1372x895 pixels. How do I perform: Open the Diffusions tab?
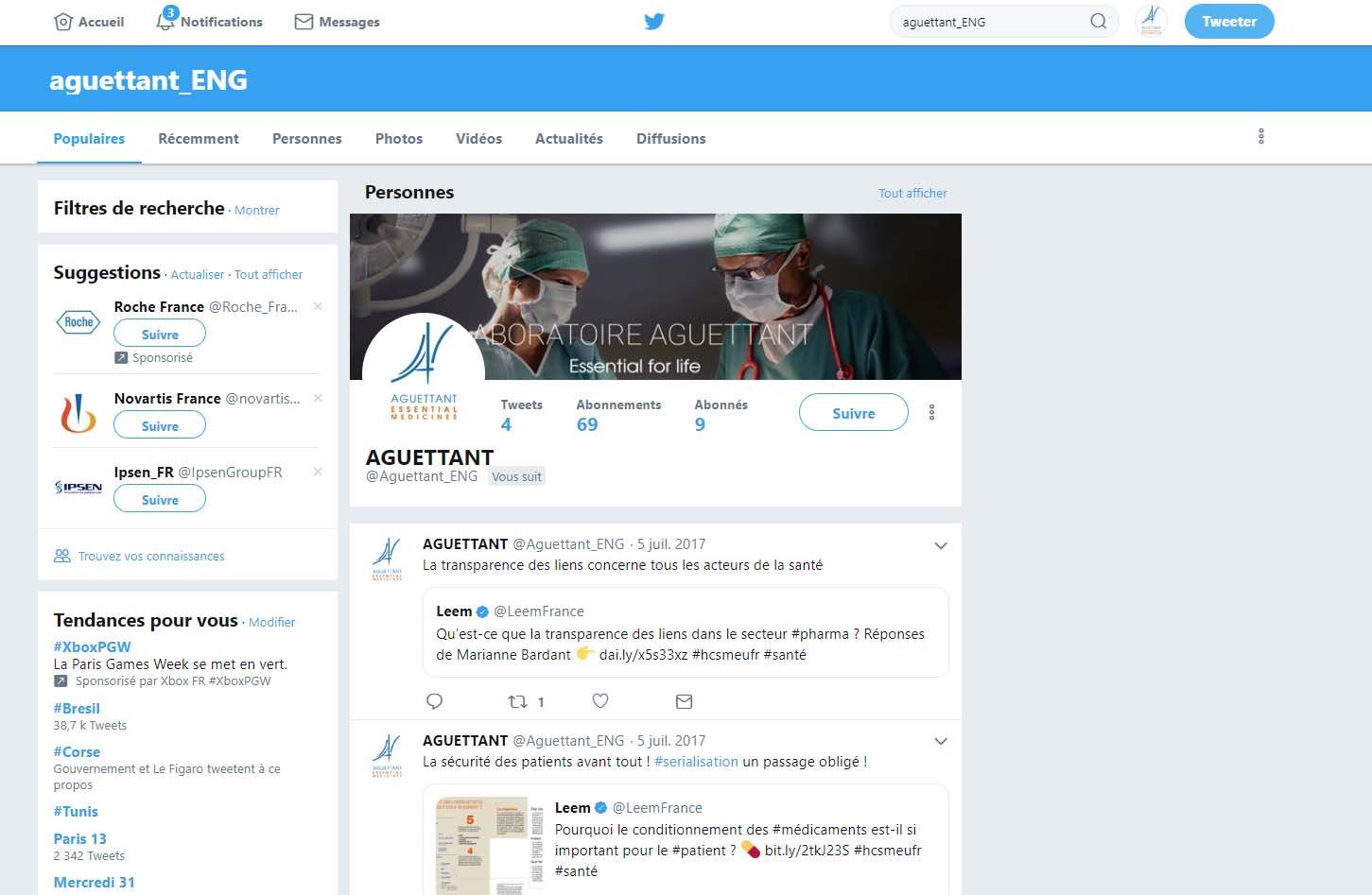671,139
